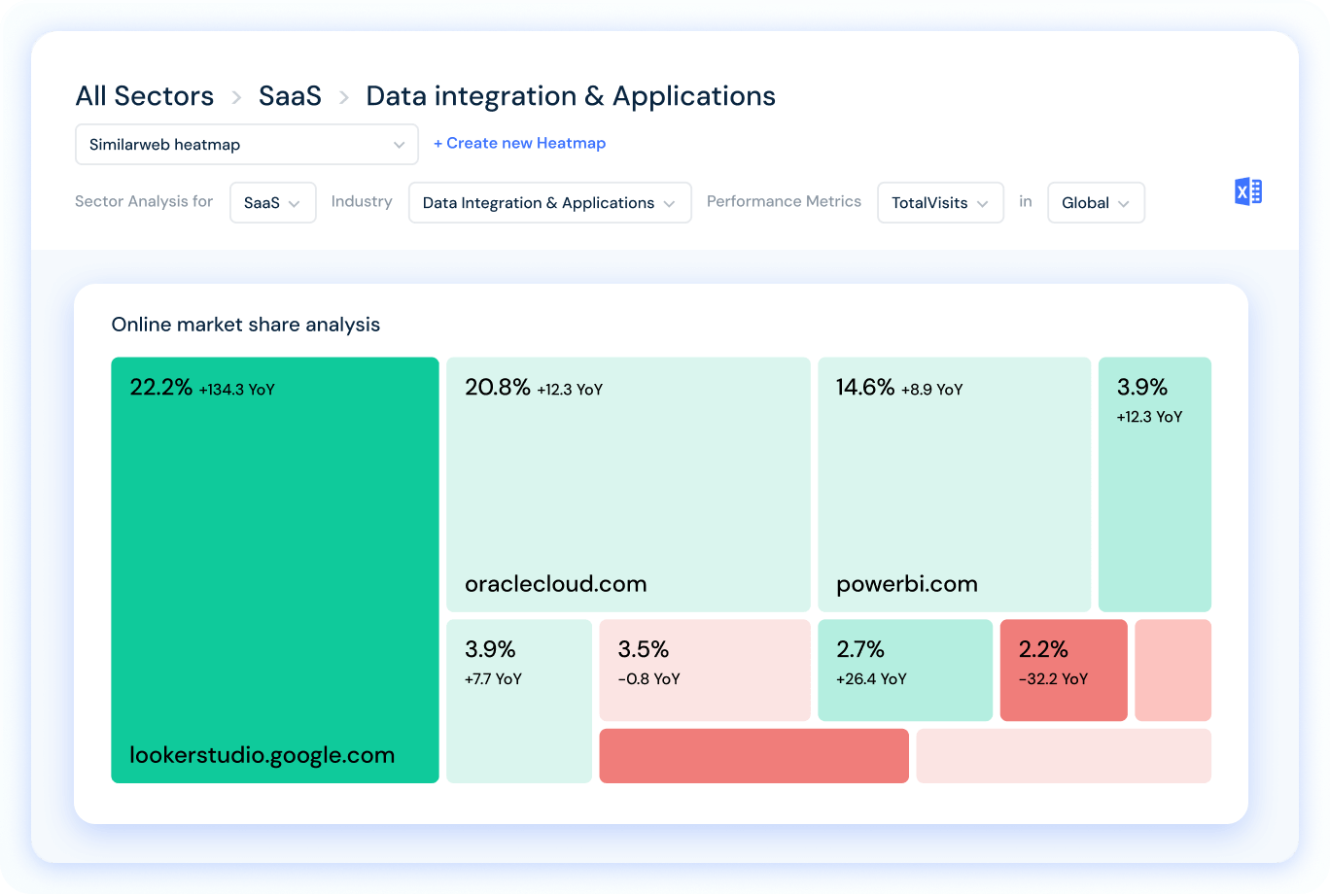Click the 3.9% +12.3 YoY tile
Screen dimensions: 1330x896
tap(1154, 484)
